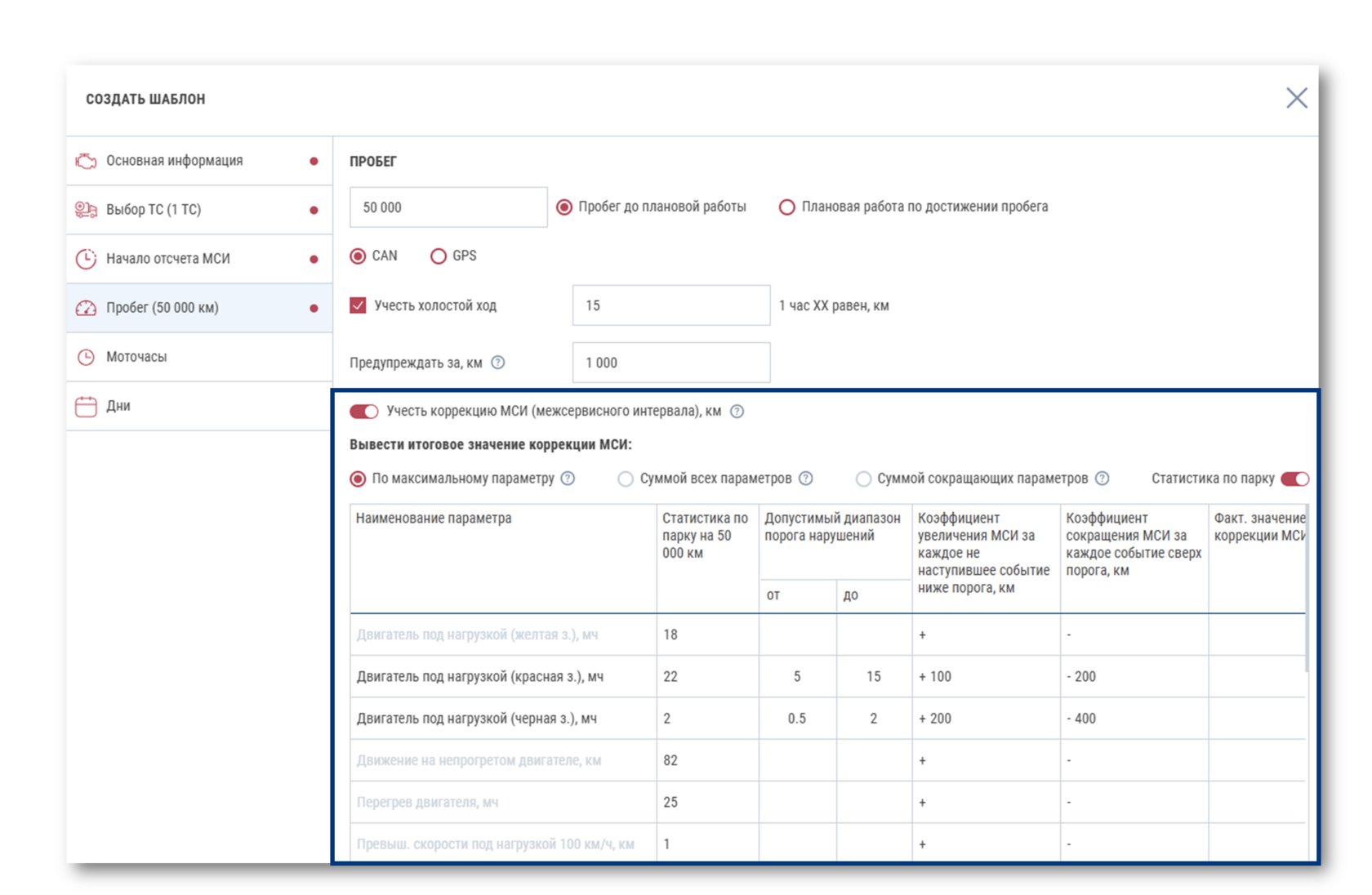Open the Моточасы section
This screenshot has width=1372, height=895.
coord(199,357)
